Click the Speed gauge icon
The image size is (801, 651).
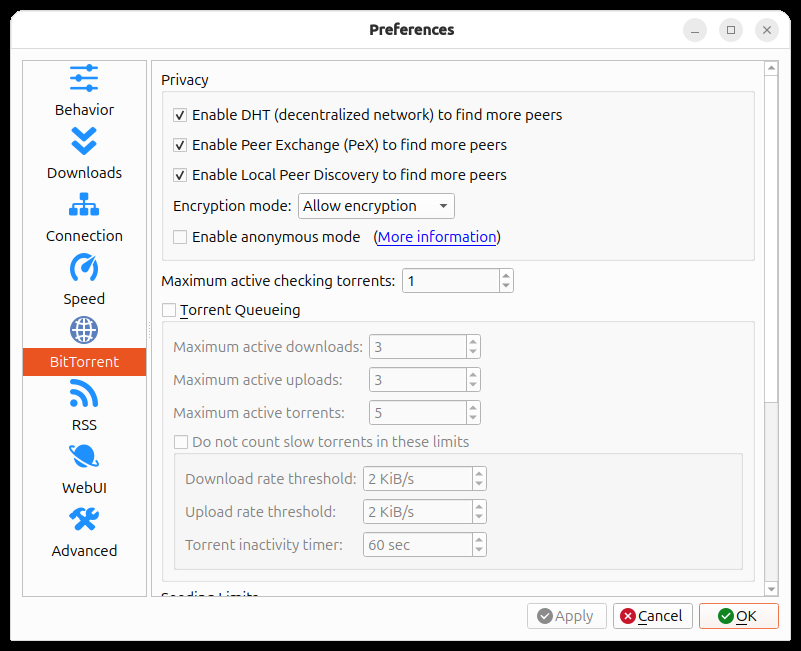(84, 267)
